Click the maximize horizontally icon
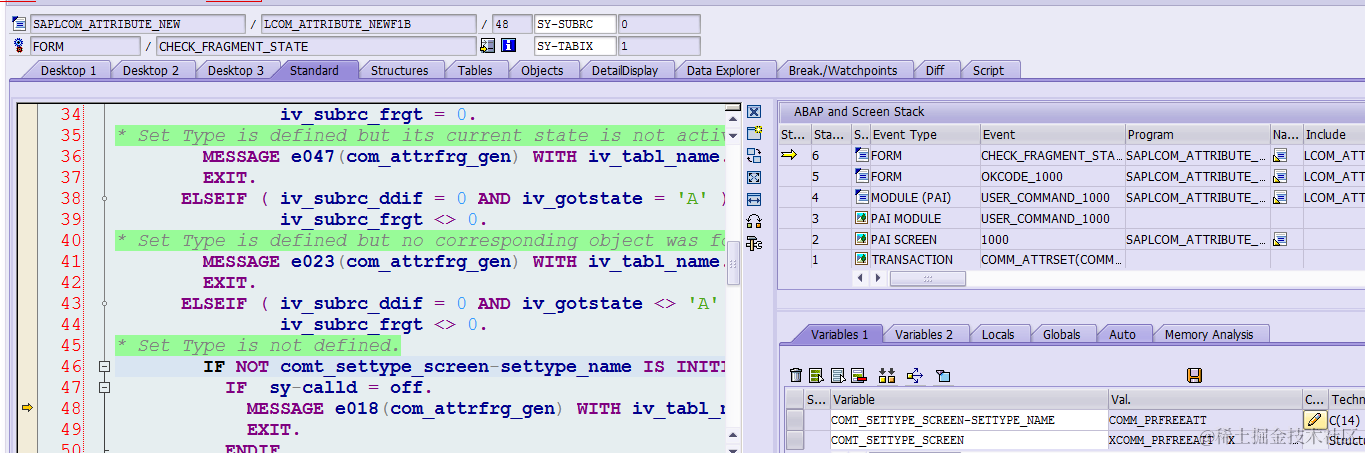Viewport: 1365px width, 453px height. click(x=754, y=199)
